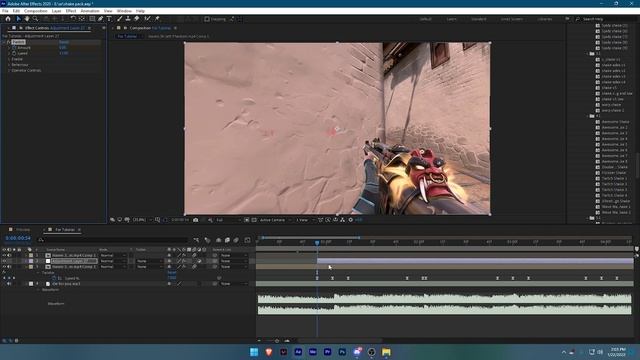Click the motion blur enable icon
Image resolution: width=640 pixels, height=360 pixels.
tap(236, 240)
